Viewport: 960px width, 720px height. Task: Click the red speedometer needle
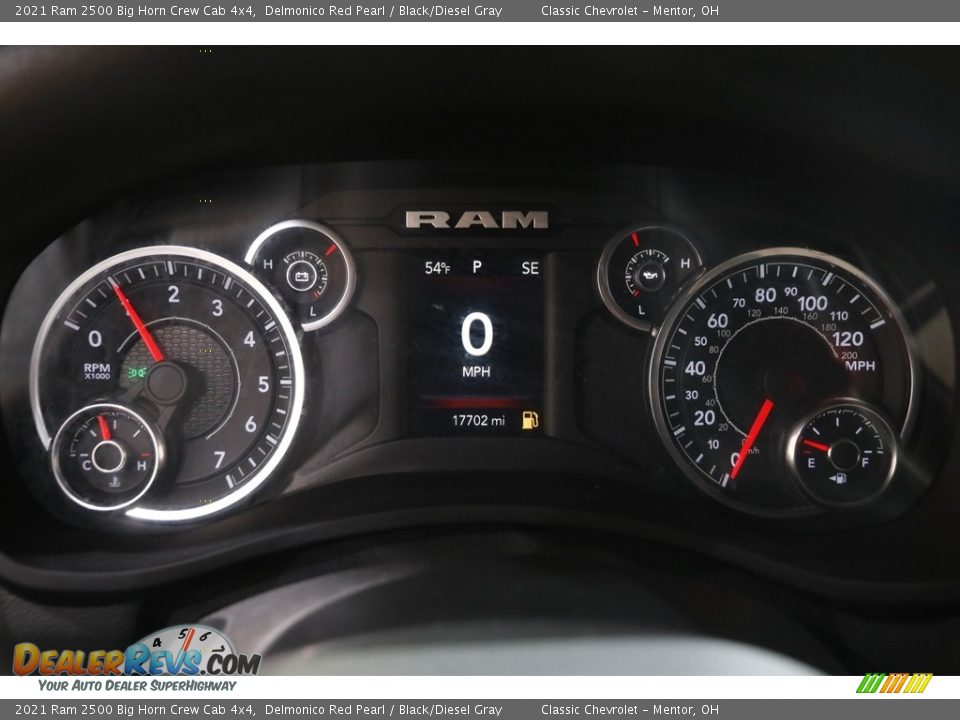(x=752, y=439)
